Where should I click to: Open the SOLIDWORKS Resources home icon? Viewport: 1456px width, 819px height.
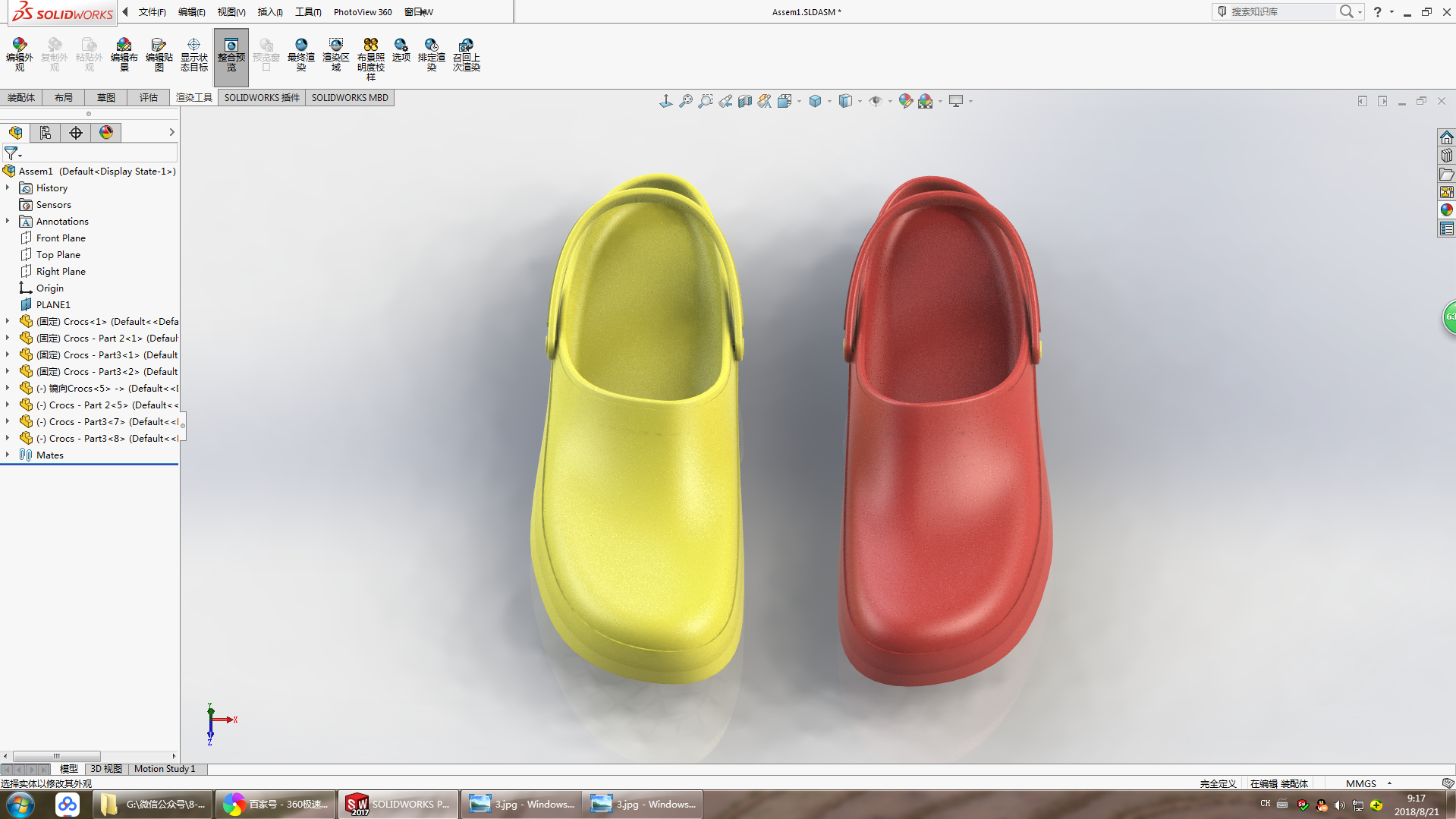tap(1447, 137)
